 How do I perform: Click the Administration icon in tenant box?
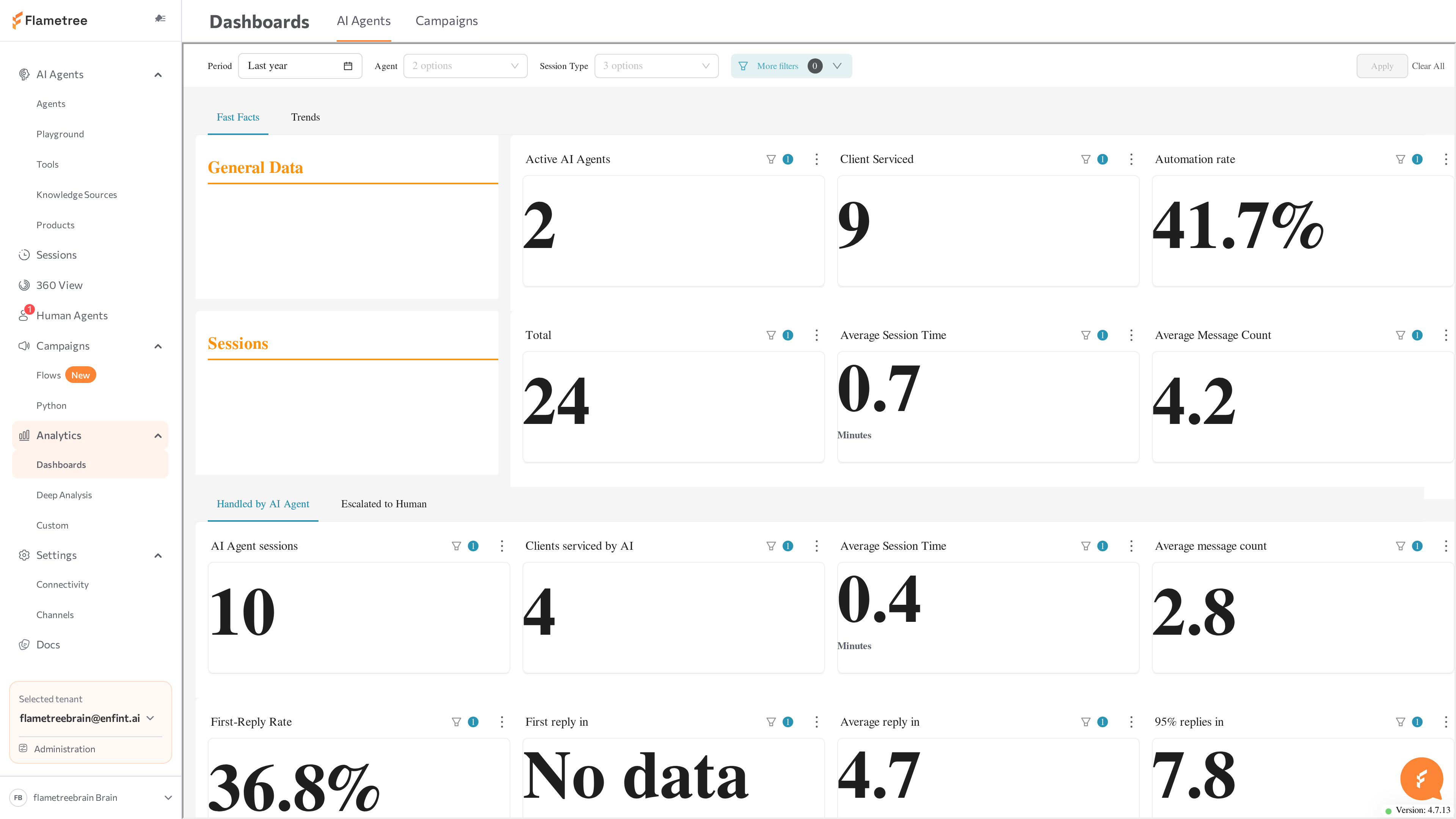pos(23,748)
